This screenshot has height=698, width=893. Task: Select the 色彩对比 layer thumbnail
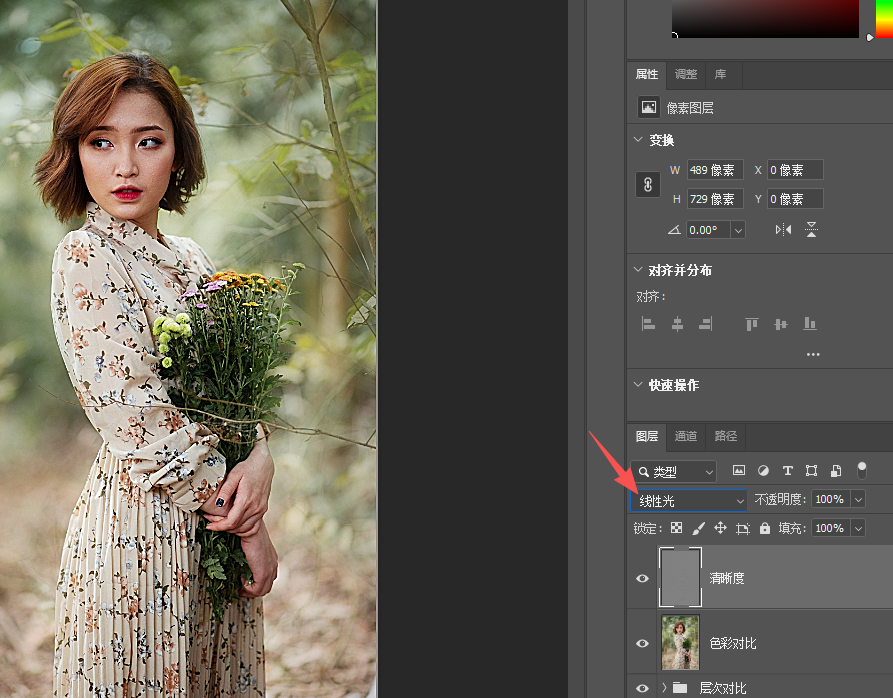[x=680, y=642]
